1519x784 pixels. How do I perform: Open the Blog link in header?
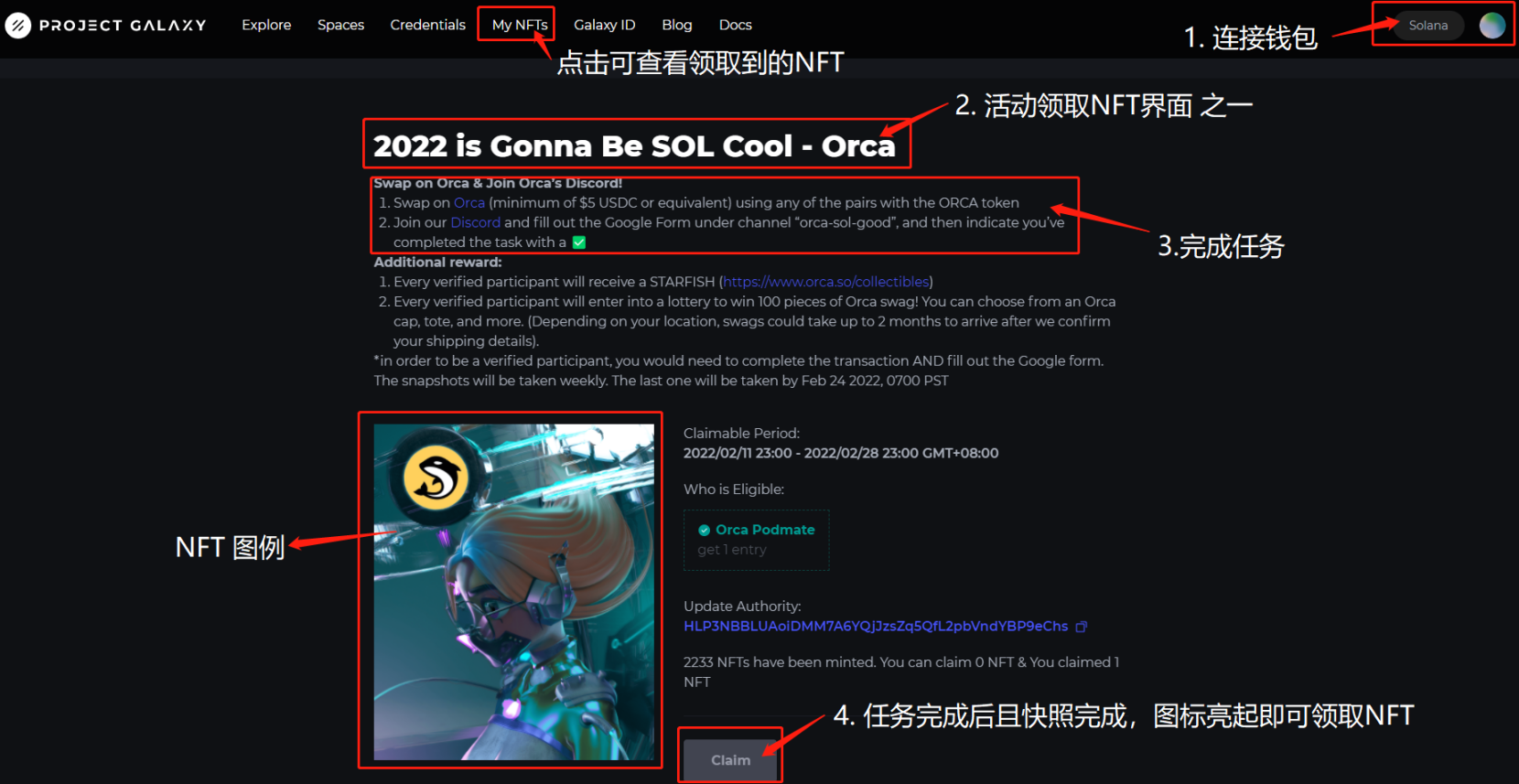pyautogui.click(x=676, y=25)
